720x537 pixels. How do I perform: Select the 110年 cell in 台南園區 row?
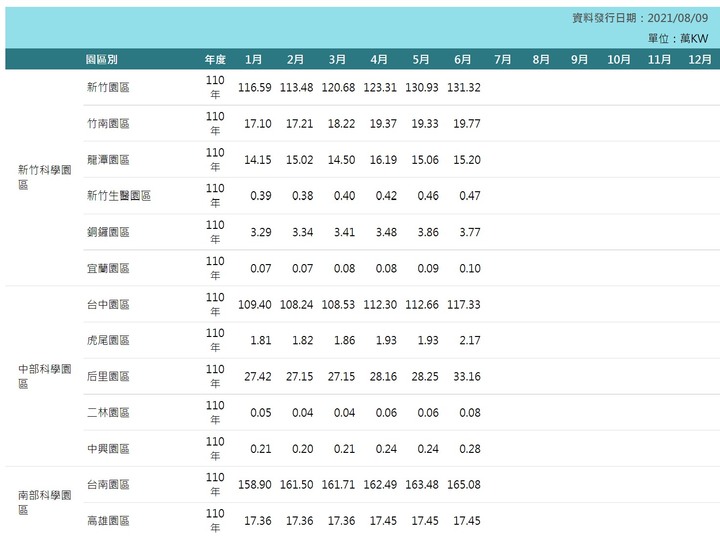pos(215,485)
